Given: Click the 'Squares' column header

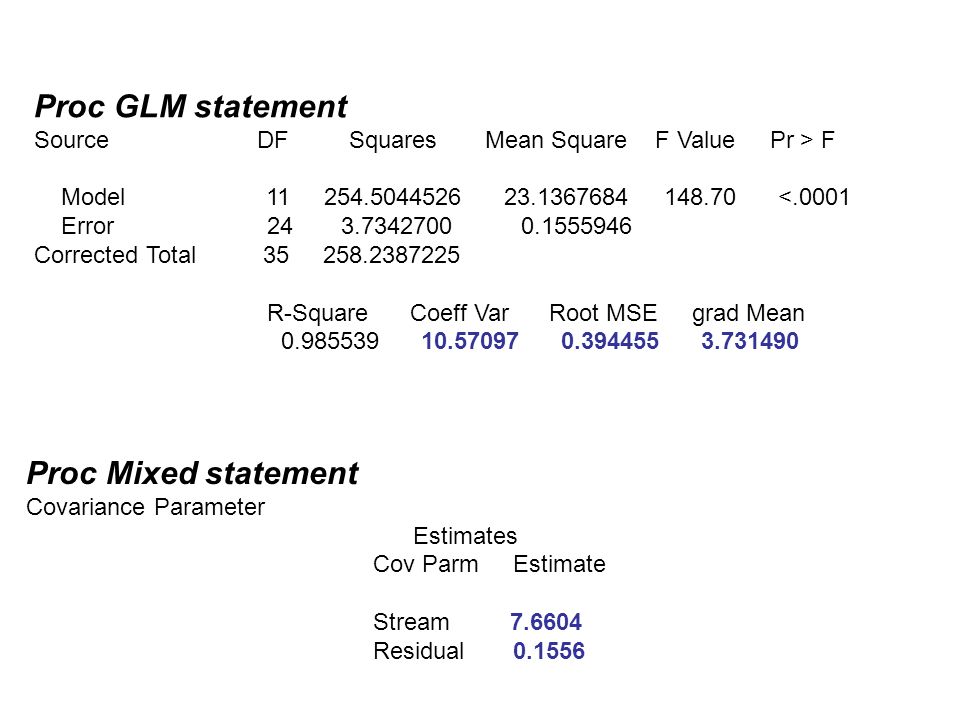Looking at the screenshot, I should coord(392,141).
